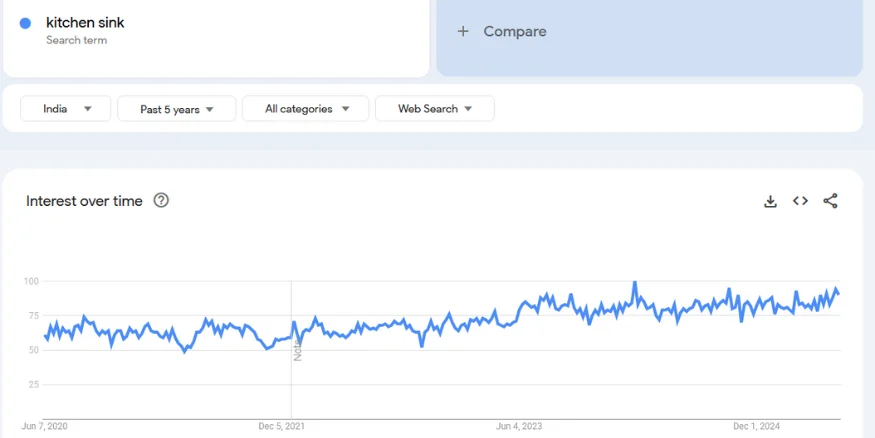Viewport: 875px width, 438px height.
Task: Expand the Past 5 years time range
Action: 177,109
